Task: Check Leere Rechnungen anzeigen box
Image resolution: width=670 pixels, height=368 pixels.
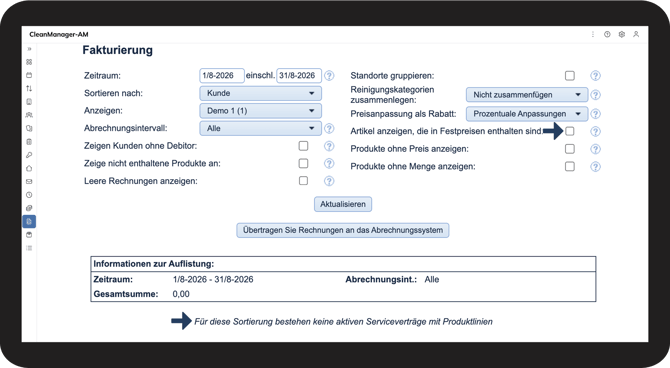Action: [x=303, y=180]
